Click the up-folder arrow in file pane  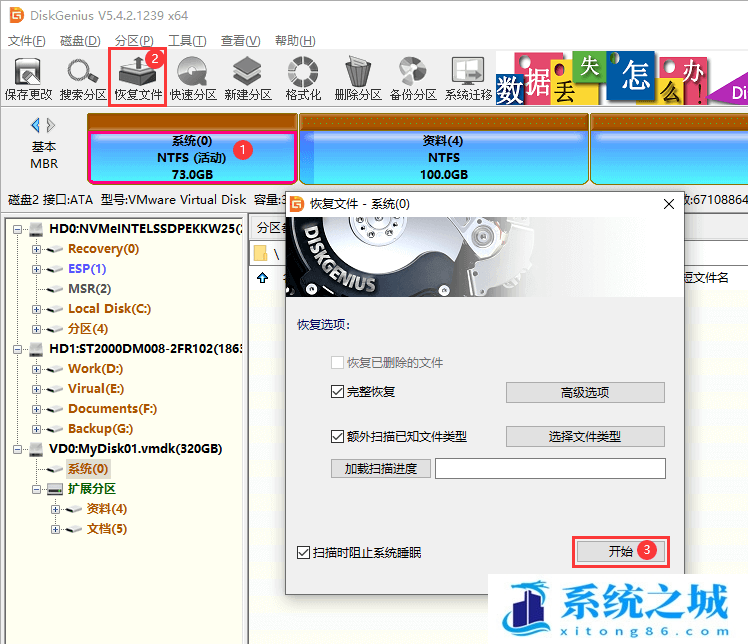[x=262, y=278]
